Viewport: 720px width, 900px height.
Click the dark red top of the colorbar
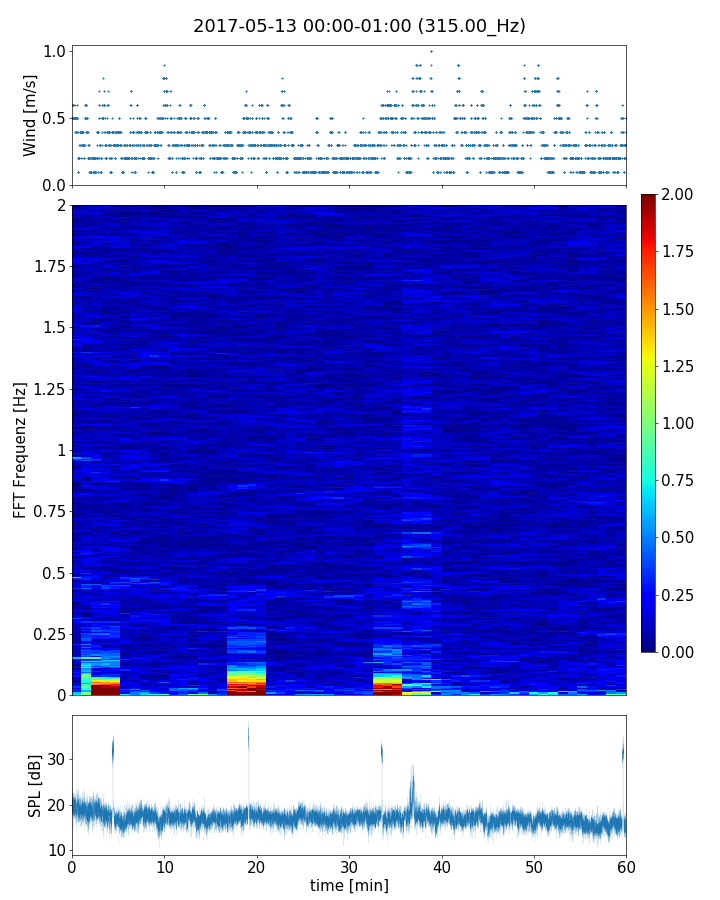(650, 198)
